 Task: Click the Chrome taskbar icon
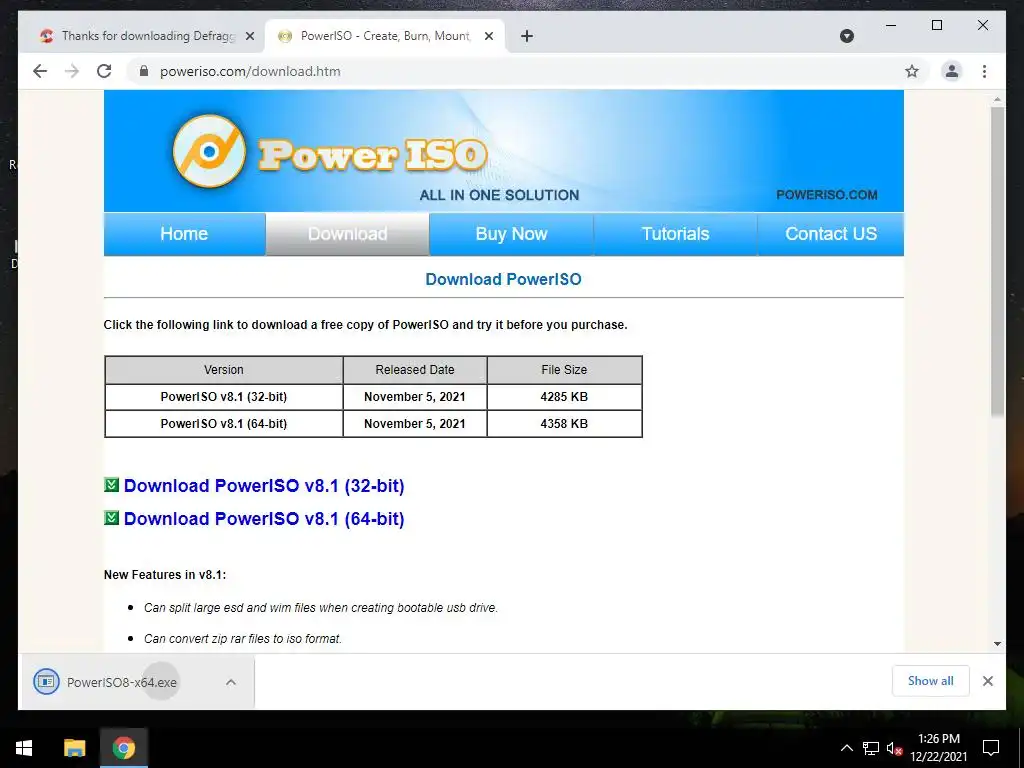coord(123,748)
